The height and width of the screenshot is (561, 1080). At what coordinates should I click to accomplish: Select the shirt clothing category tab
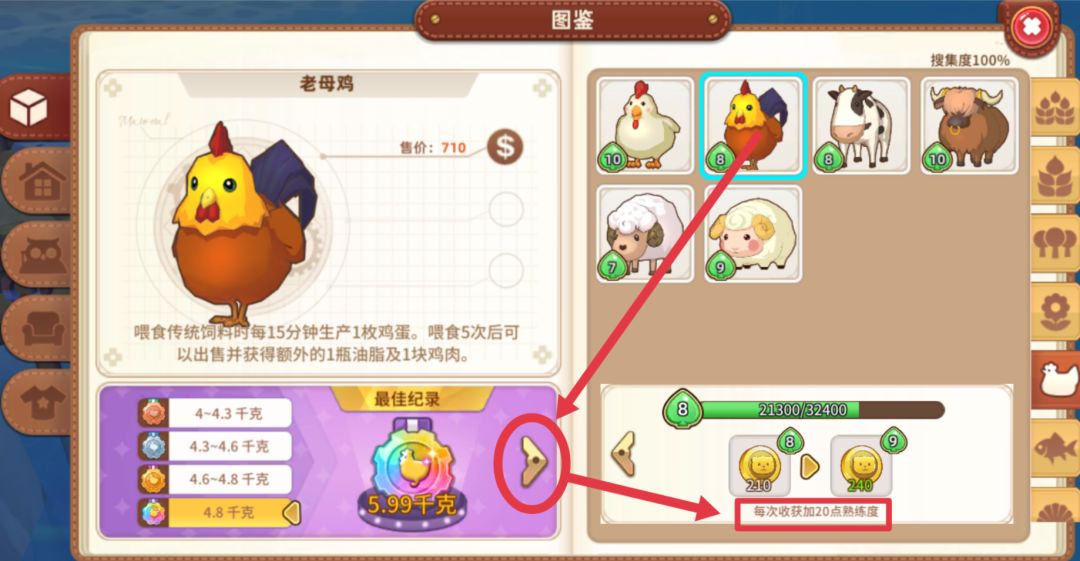point(38,402)
